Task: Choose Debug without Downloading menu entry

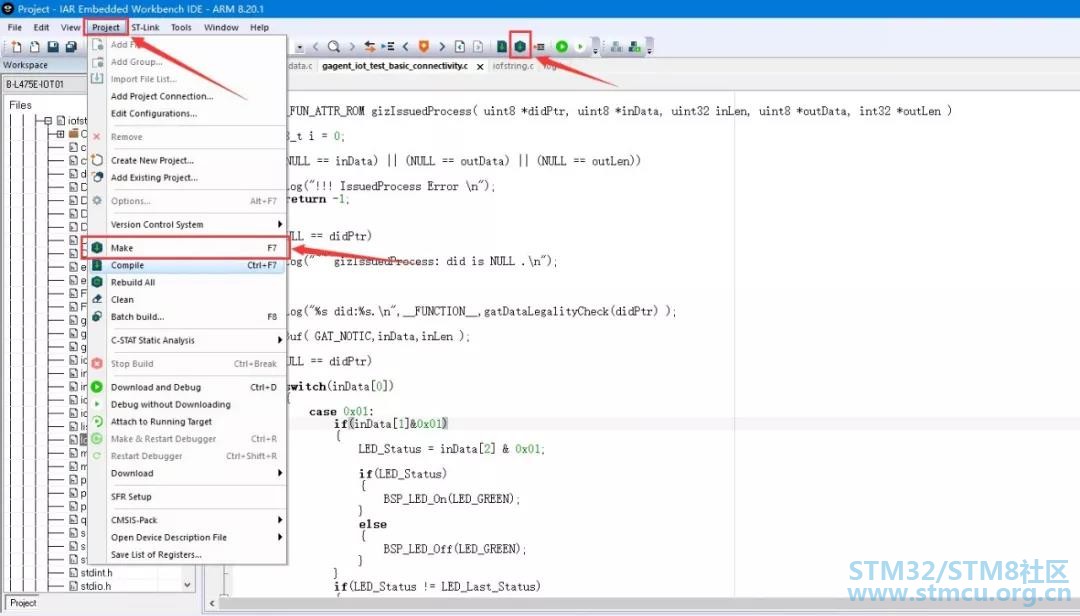Action: 187,404
